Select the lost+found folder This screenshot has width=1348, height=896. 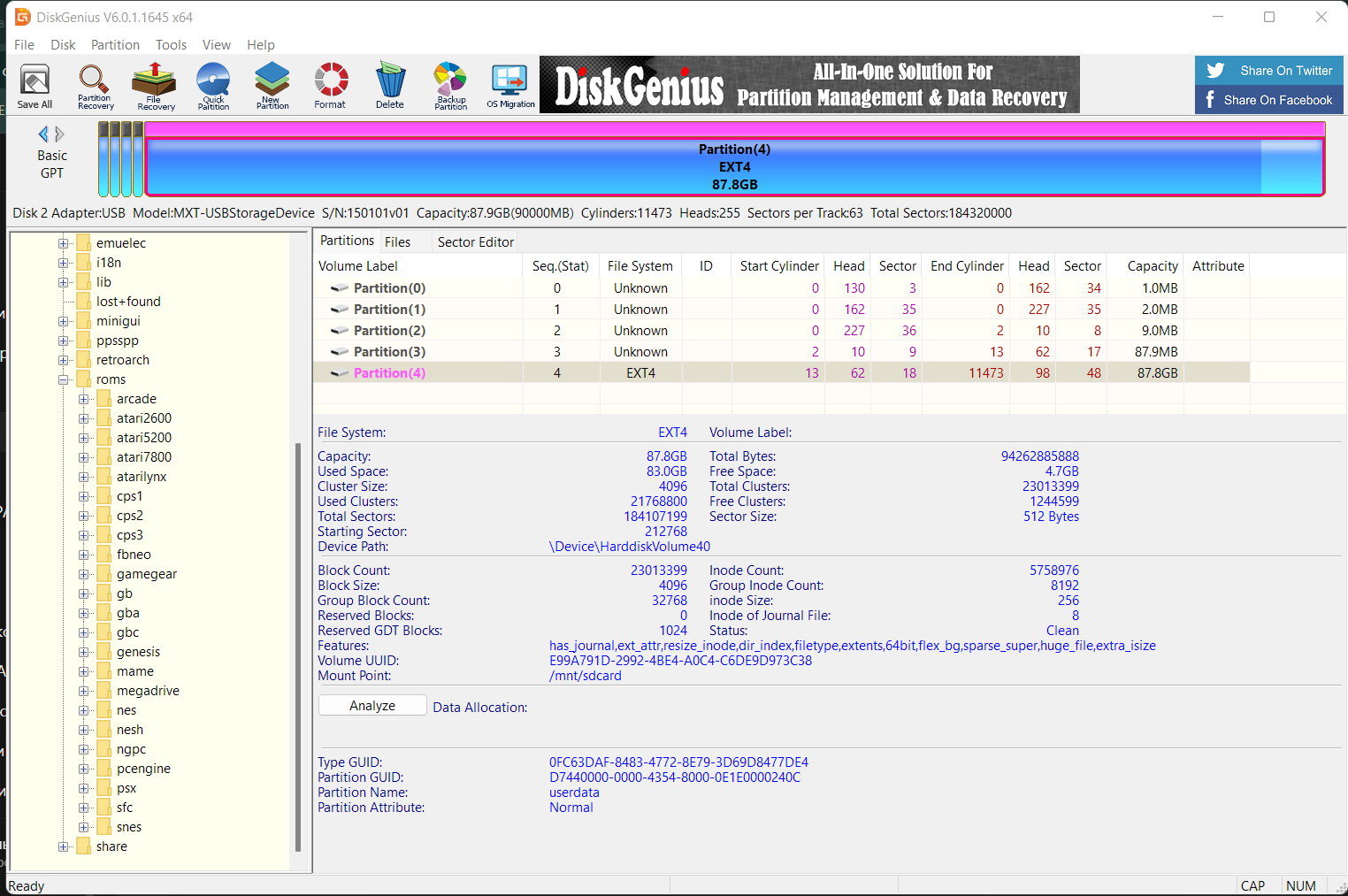(x=128, y=302)
